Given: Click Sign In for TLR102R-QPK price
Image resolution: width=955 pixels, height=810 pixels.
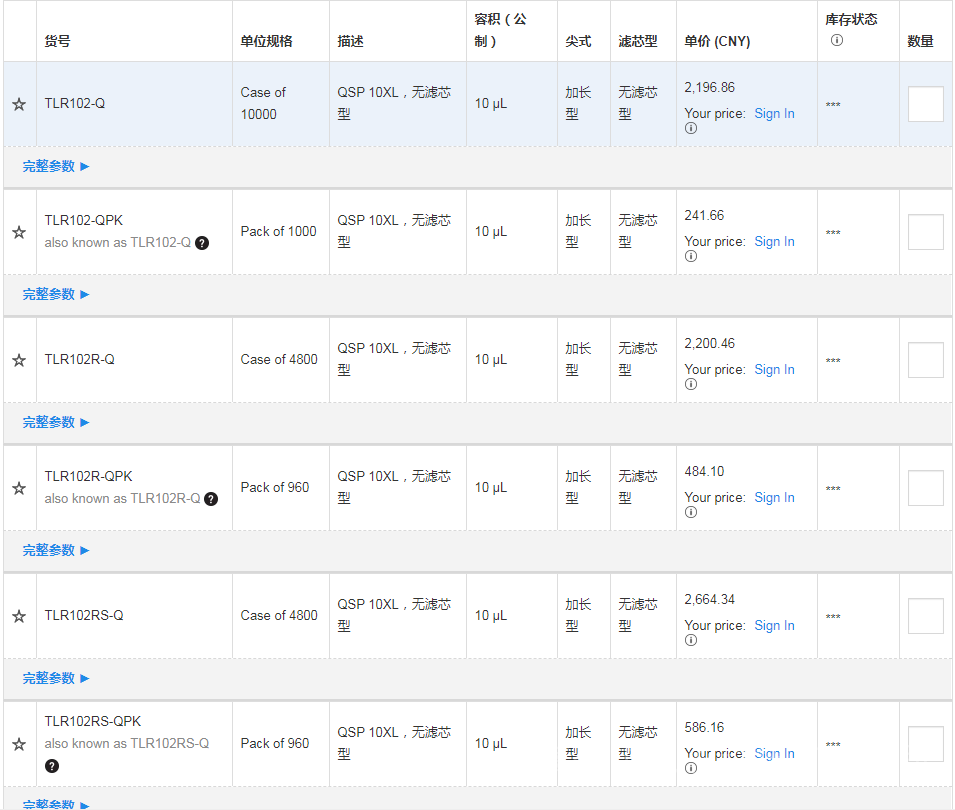Looking at the screenshot, I should coord(774,497).
